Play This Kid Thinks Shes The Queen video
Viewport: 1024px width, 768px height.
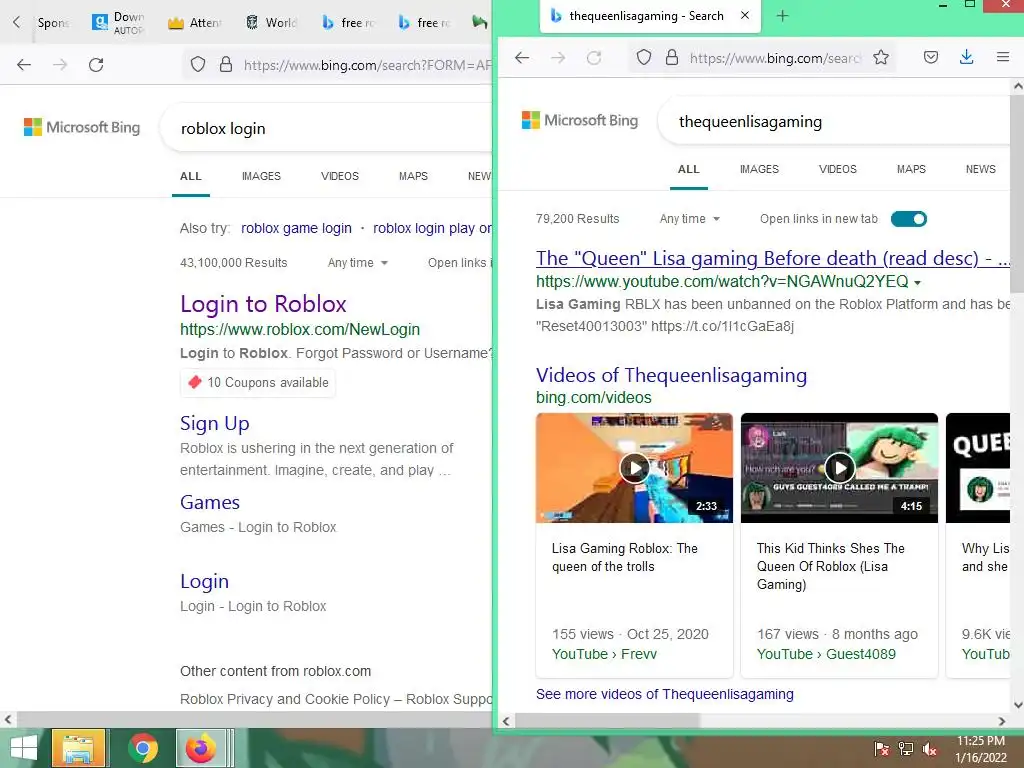pyautogui.click(x=839, y=468)
